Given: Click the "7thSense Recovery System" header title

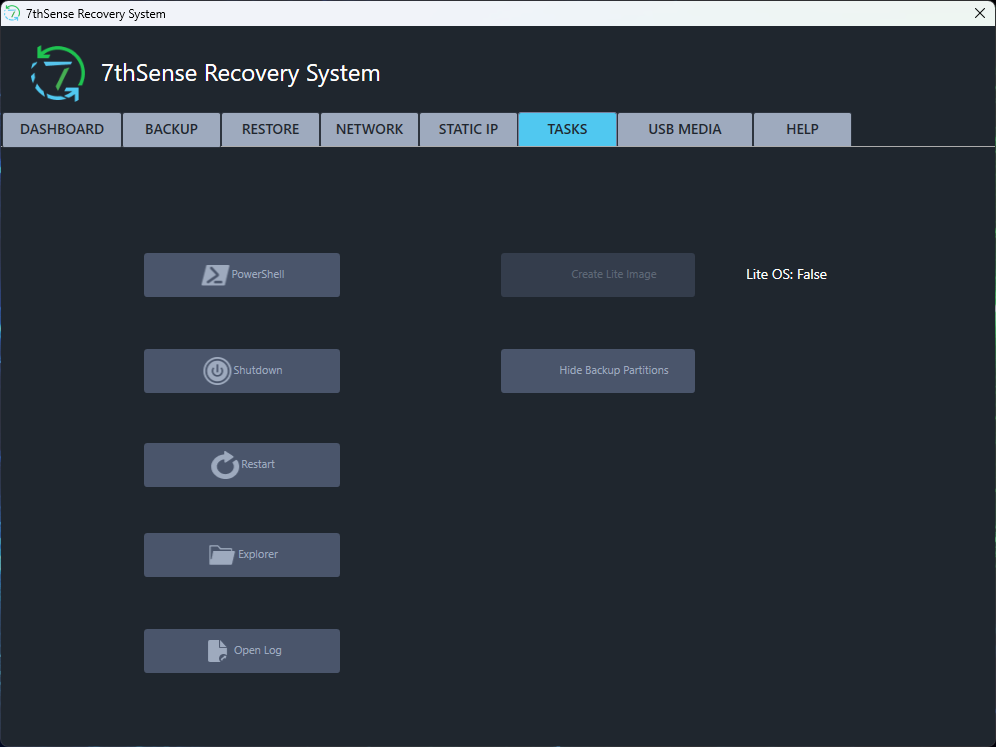Looking at the screenshot, I should (241, 74).
